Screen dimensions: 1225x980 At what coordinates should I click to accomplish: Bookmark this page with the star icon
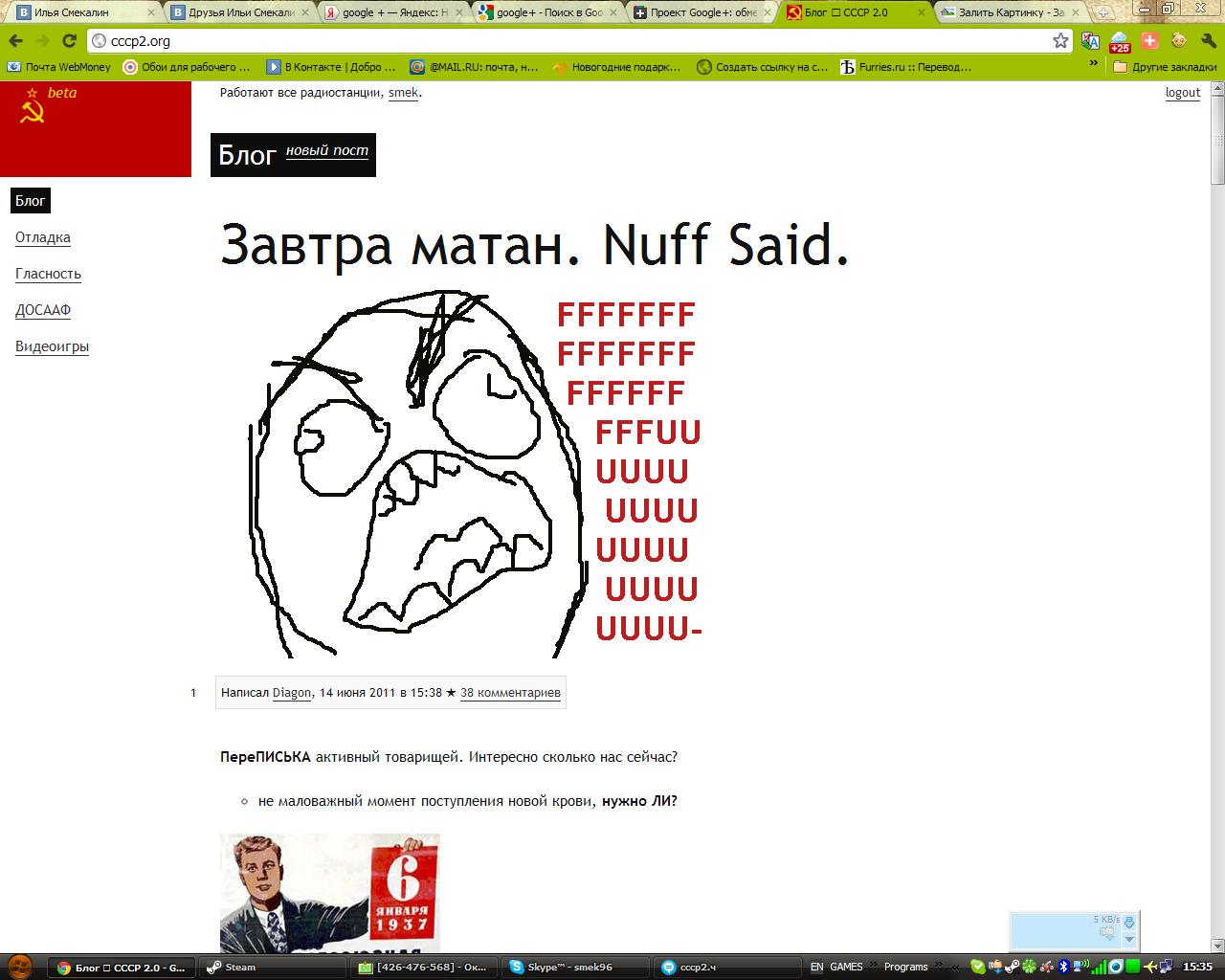point(1060,41)
